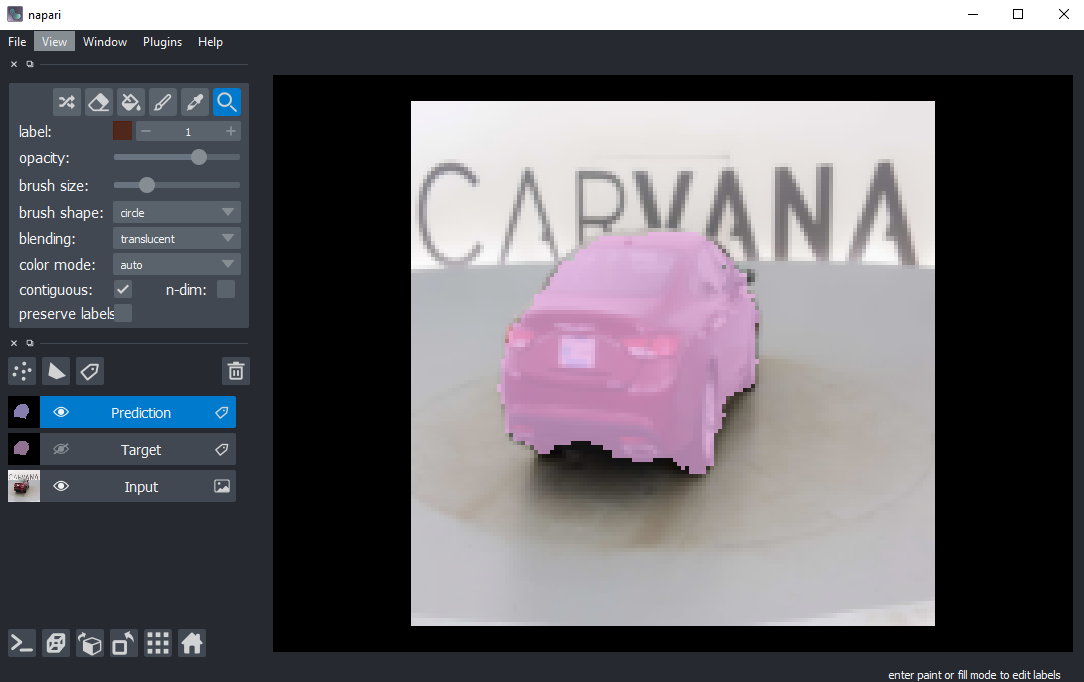Viewport: 1084px width, 682px height.
Task: Open the Plugins menu
Action: pyautogui.click(x=162, y=41)
